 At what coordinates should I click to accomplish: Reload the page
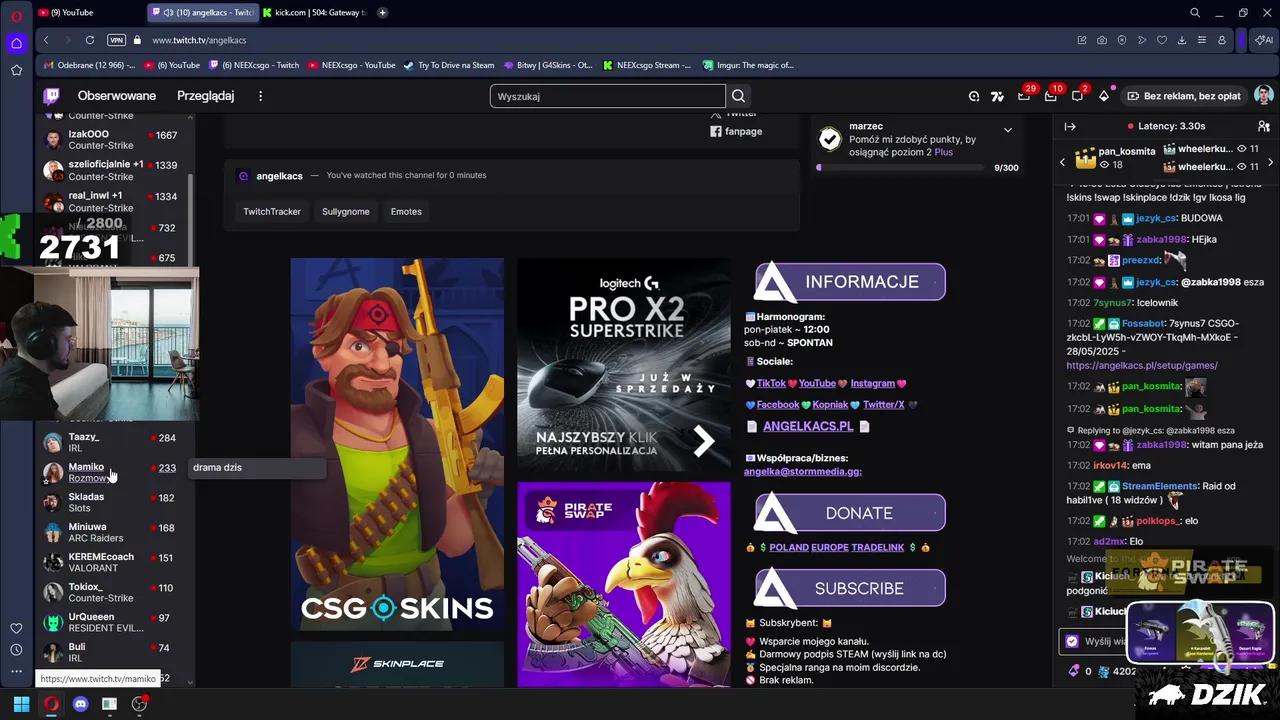[90, 40]
